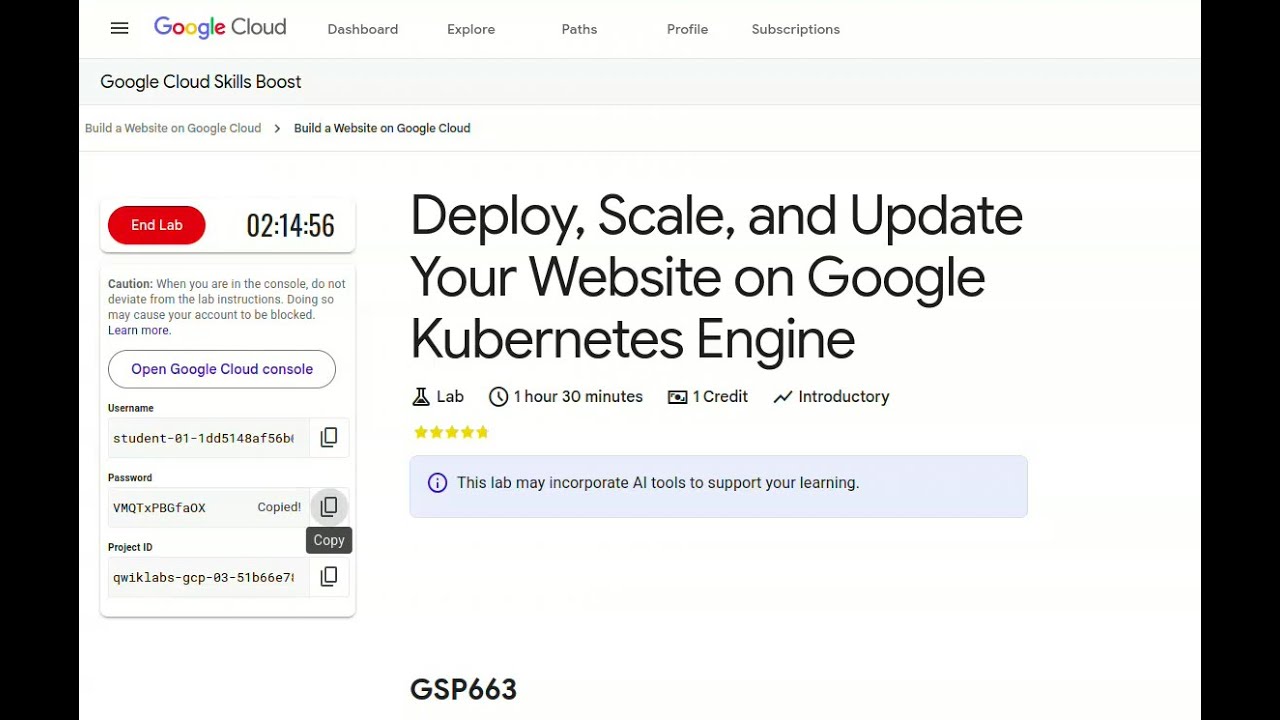Click the 'Project ID' label
The height and width of the screenshot is (720, 1280).
130,547
